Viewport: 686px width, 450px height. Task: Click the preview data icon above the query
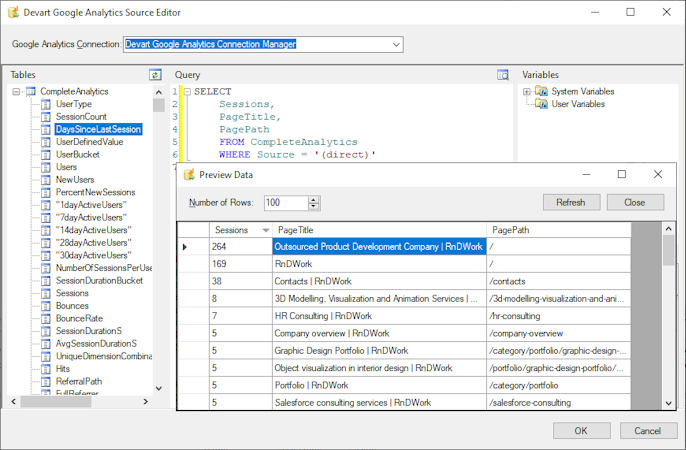[503, 75]
